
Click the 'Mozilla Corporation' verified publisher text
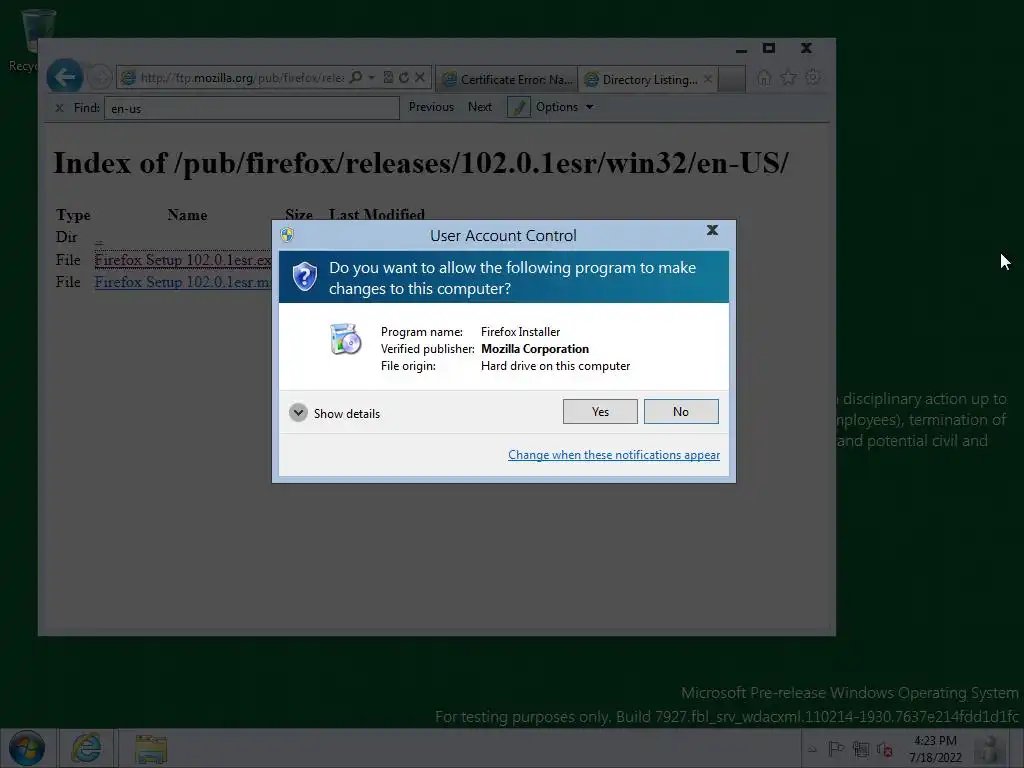[x=535, y=349]
